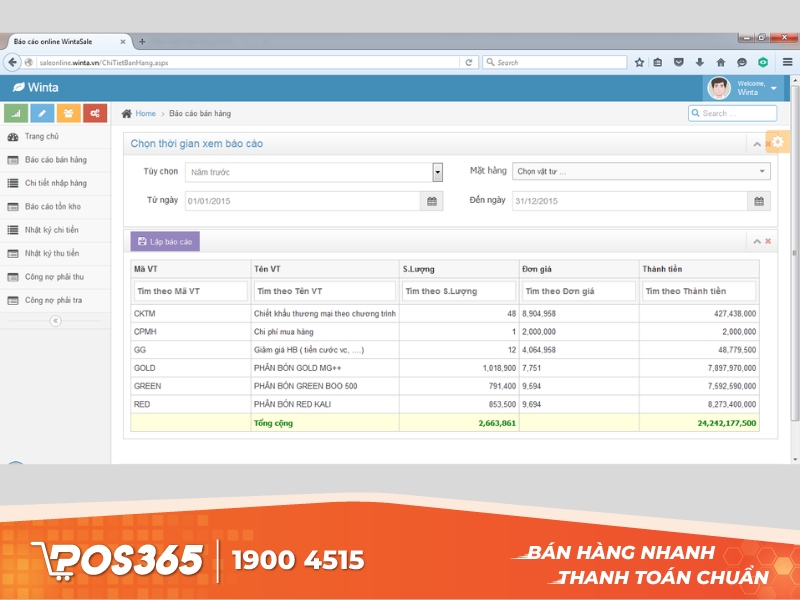
Task: Click the Winta logo in header
Action: pyautogui.click(x=36, y=88)
